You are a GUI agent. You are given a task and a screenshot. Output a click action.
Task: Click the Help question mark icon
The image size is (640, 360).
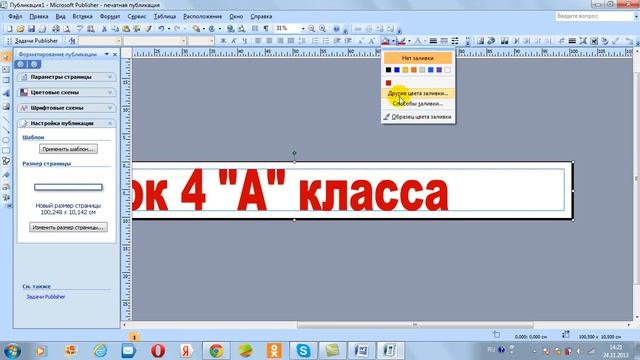tap(336, 29)
